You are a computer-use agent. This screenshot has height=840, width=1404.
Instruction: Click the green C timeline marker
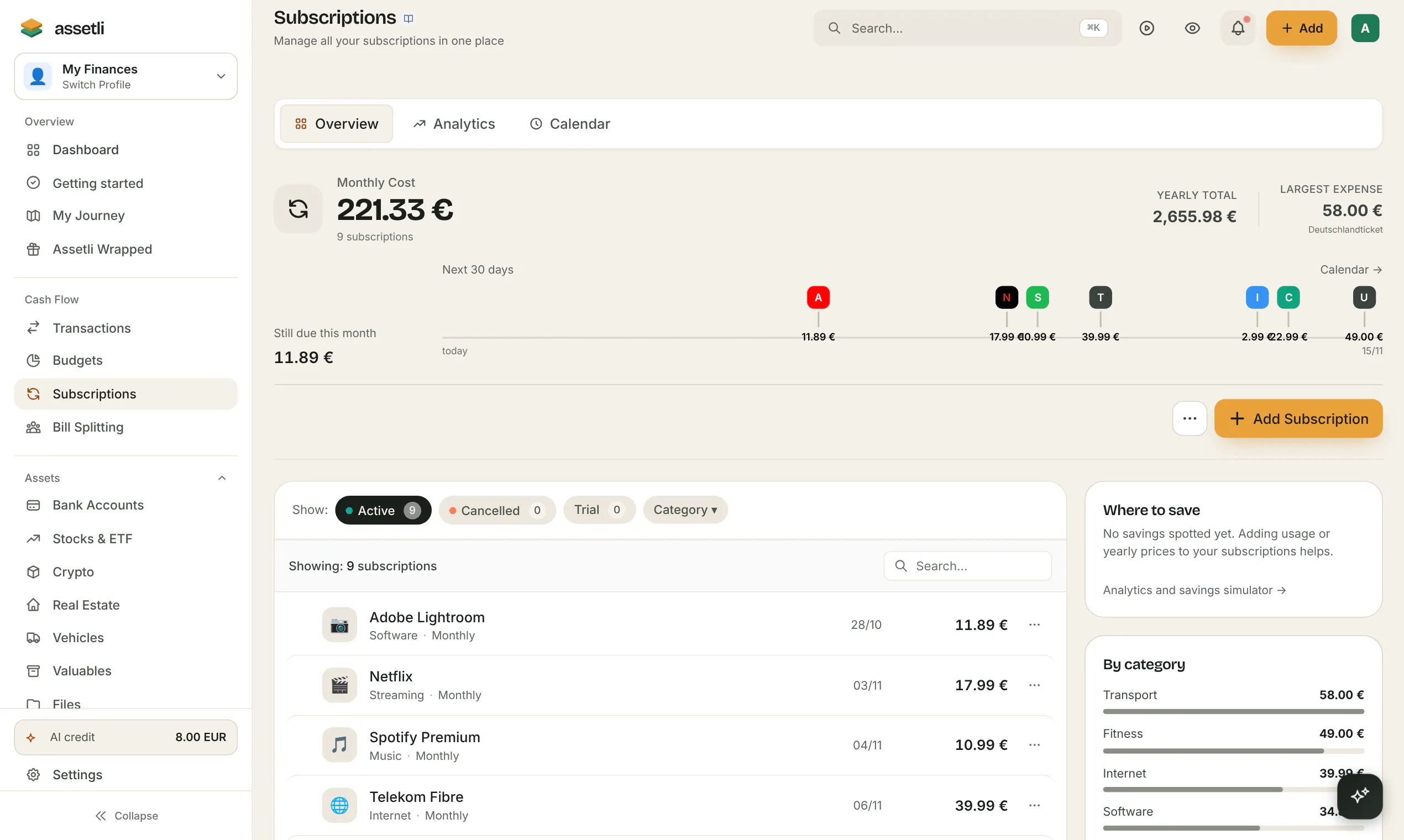1288,297
